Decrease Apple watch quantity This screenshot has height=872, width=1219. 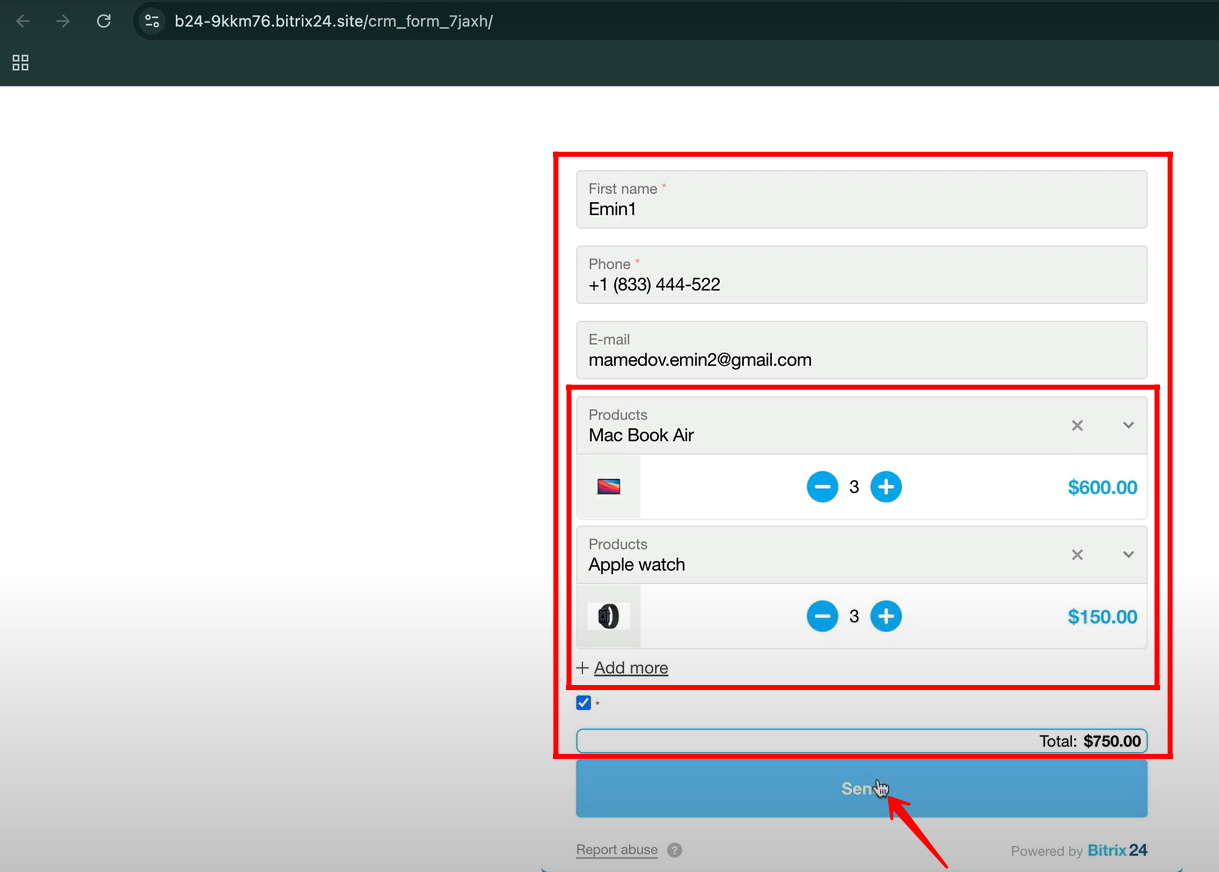pyautogui.click(x=822, y=616)
